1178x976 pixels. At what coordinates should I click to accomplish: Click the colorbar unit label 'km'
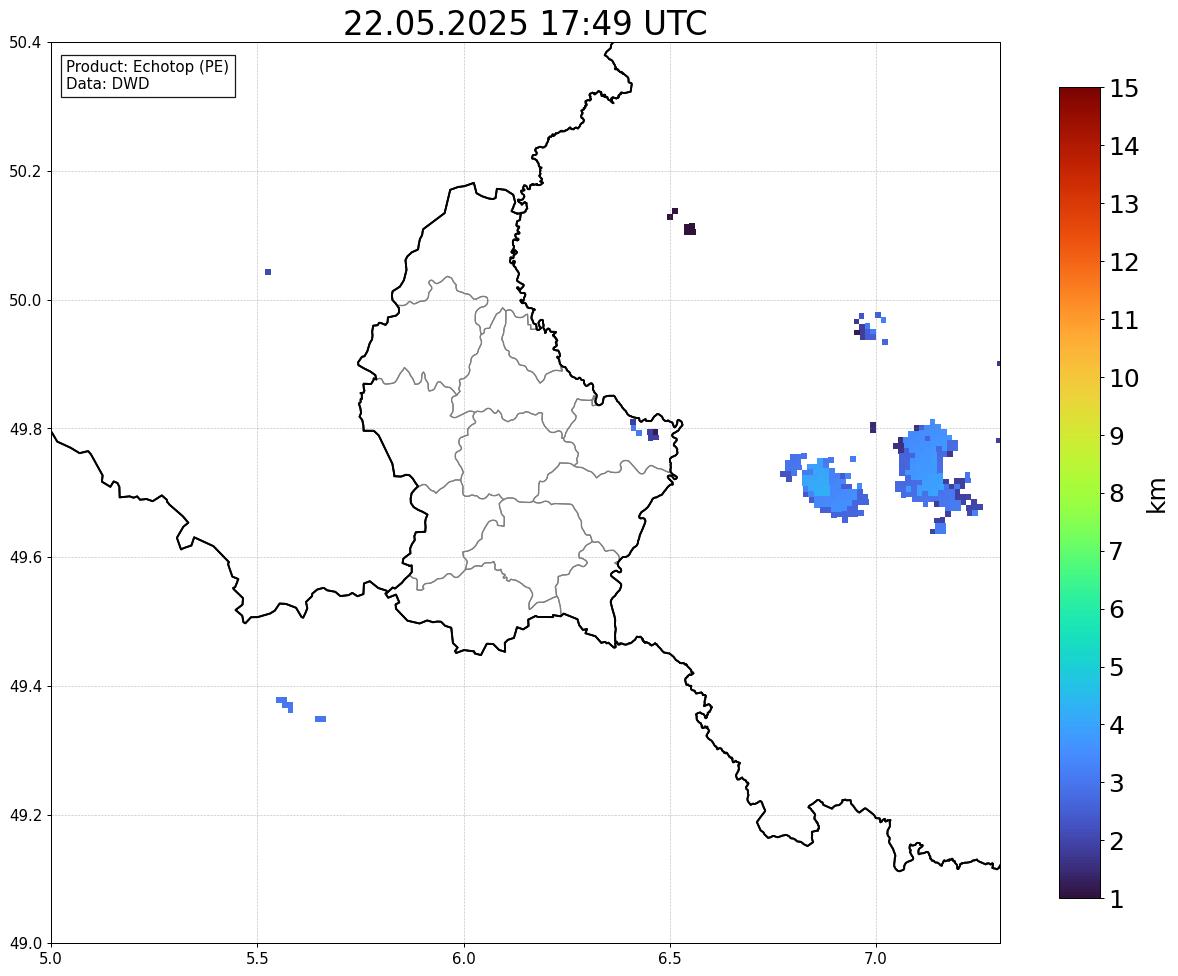1156,495
